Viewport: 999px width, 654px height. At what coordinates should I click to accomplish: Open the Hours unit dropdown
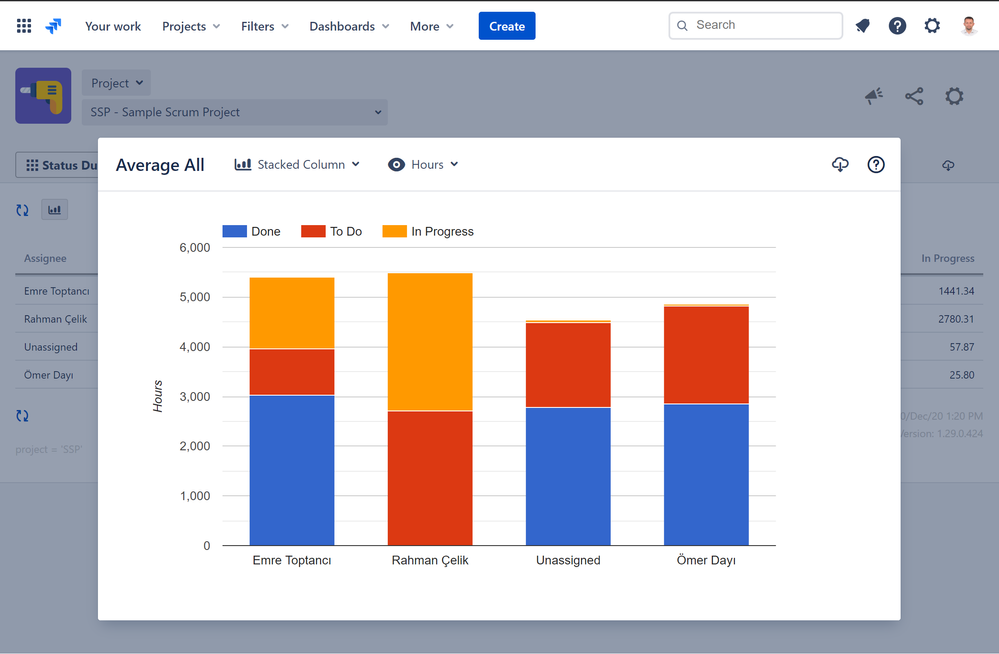(423, 164)
